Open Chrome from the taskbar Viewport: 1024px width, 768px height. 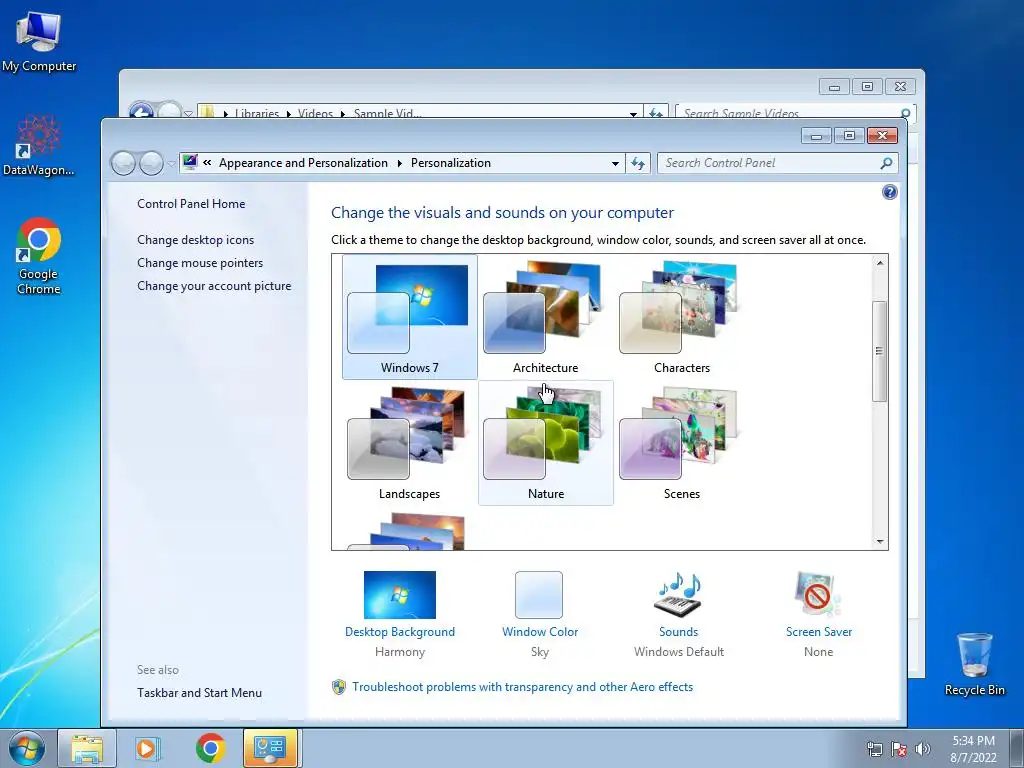point(210,748)
